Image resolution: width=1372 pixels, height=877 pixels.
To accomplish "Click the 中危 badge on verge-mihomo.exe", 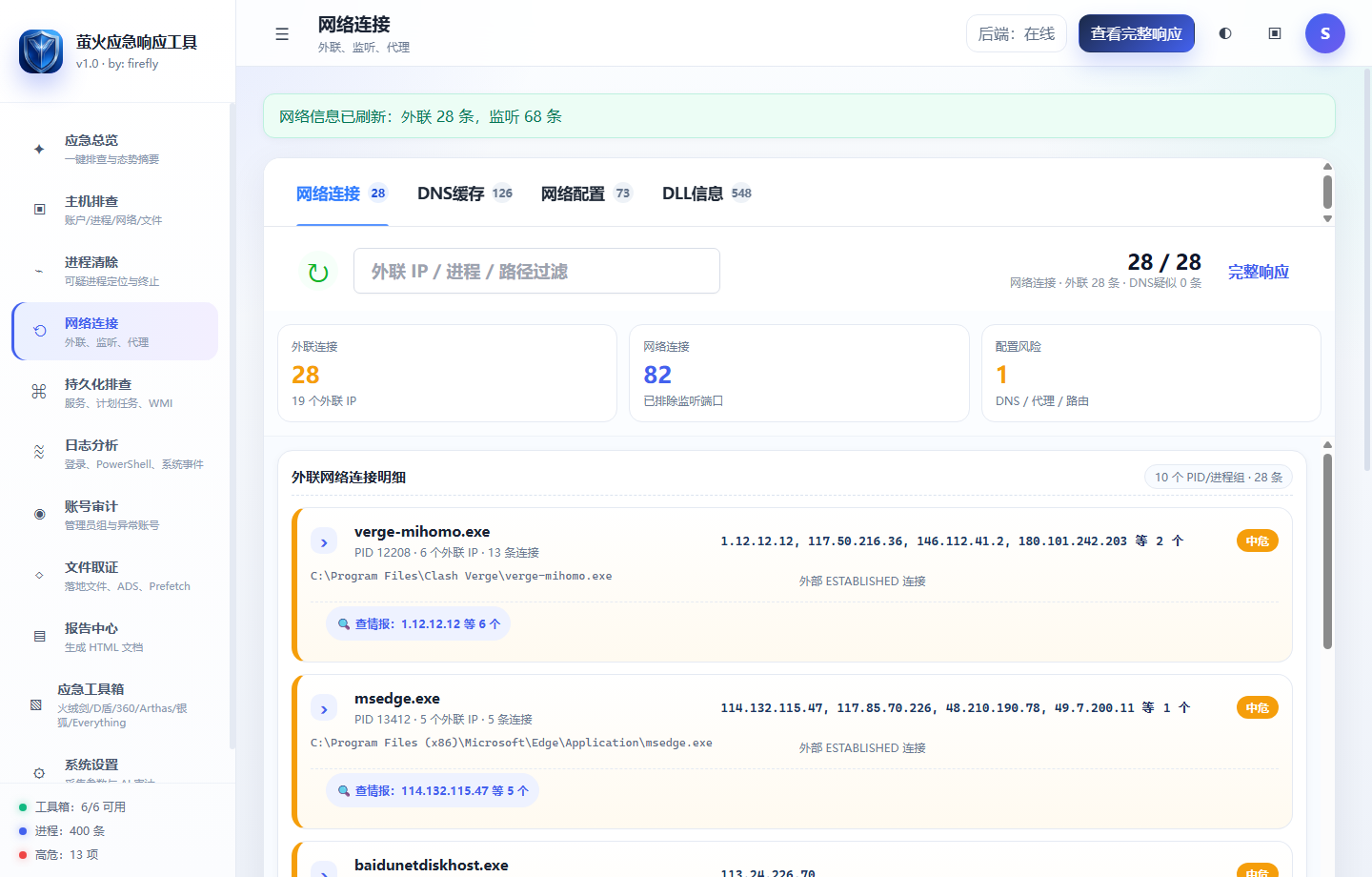I will (x=1258, y=540).
